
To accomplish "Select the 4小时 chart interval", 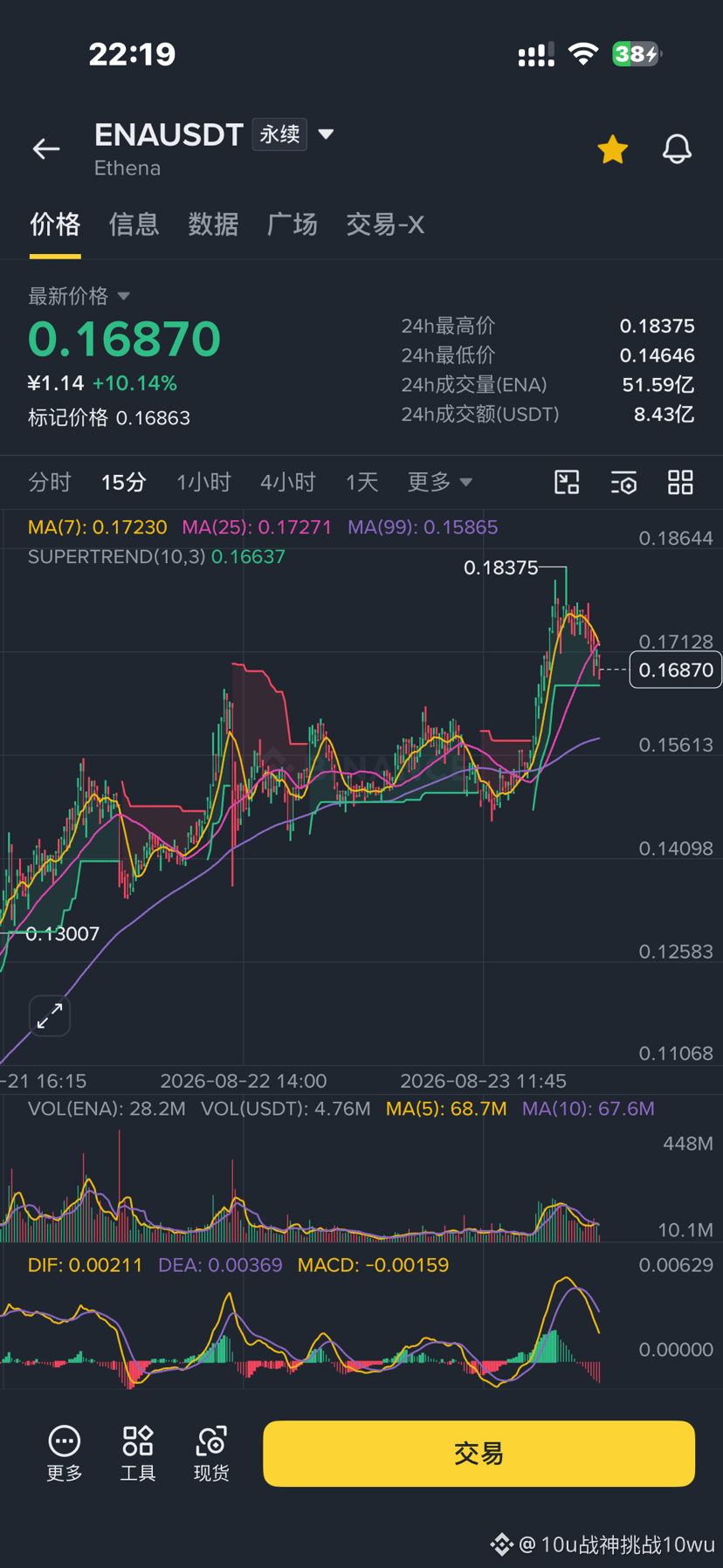I will pyautogui.click(x=287, y=482).
